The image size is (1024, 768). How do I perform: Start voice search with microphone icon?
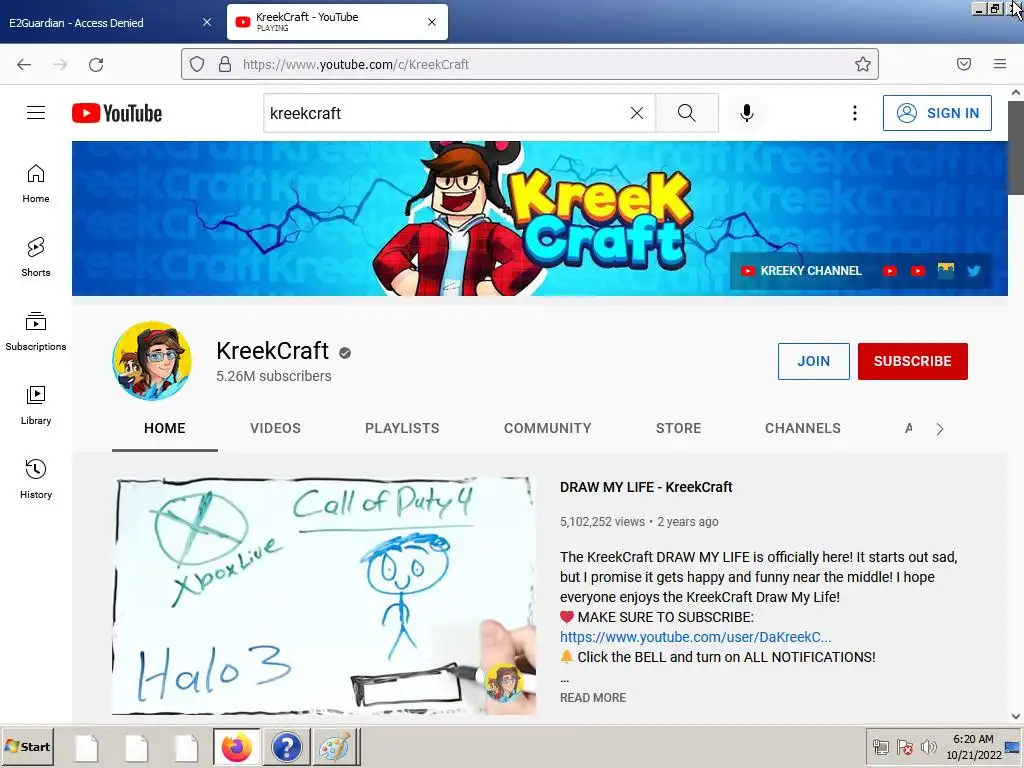tap(746, 113)
